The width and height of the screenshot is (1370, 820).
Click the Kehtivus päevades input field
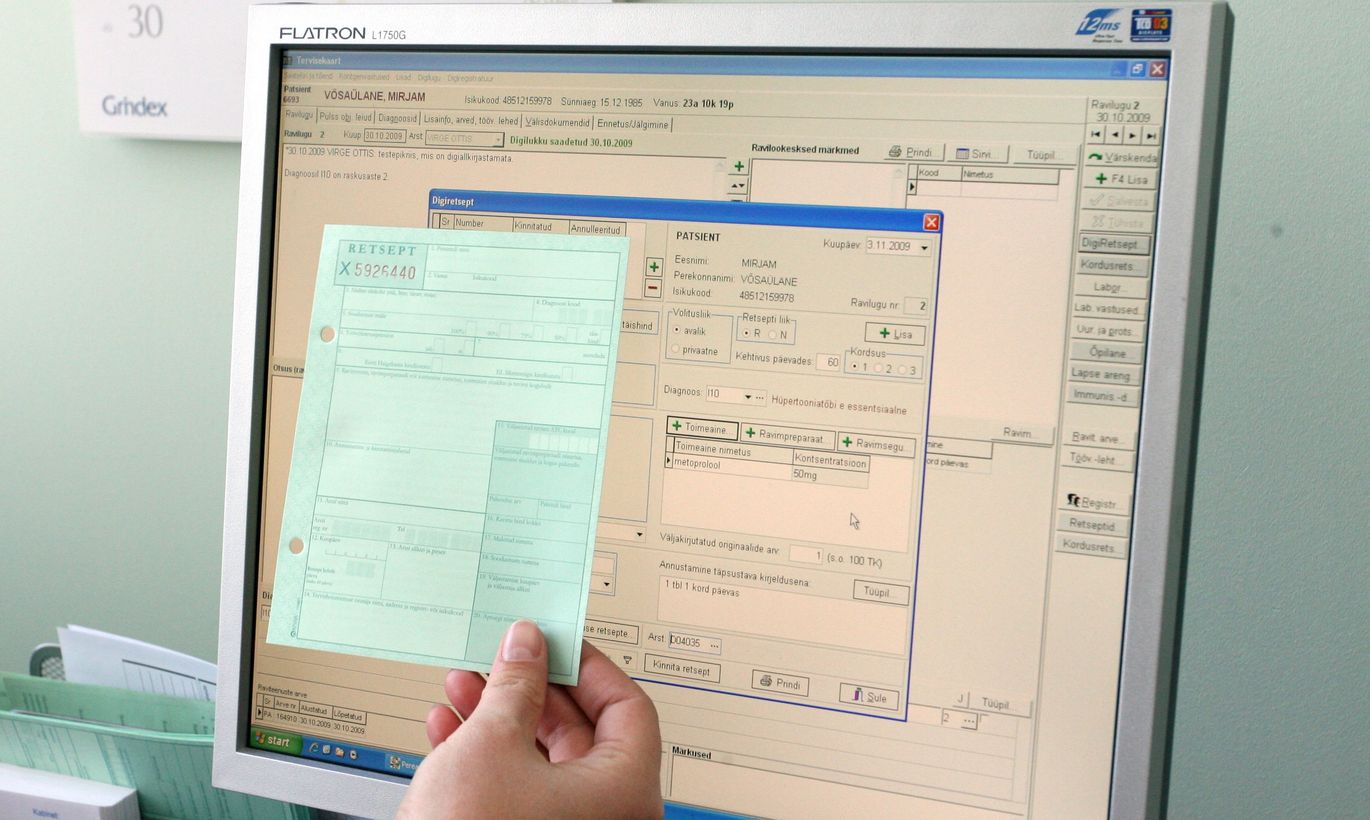coord(828,362)
